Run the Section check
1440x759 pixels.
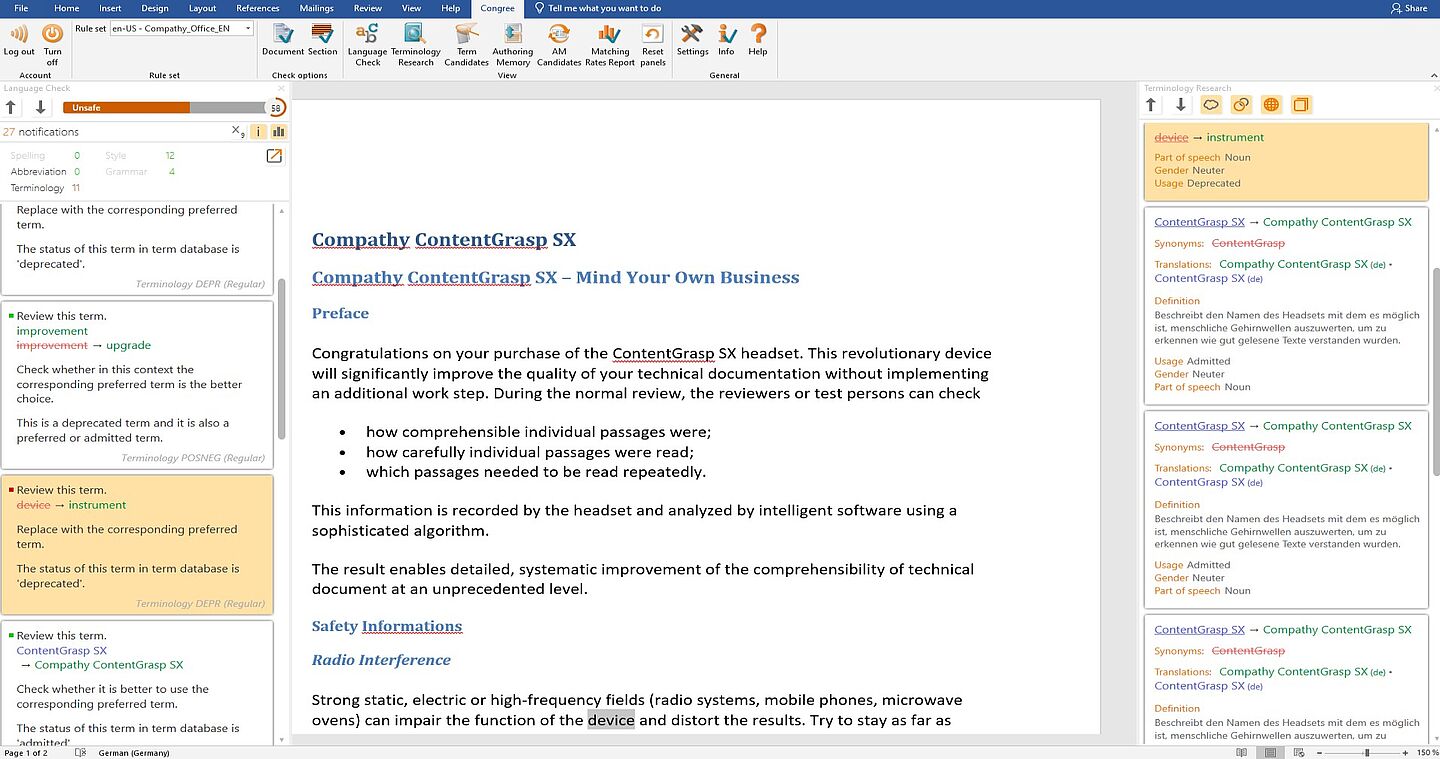(x=322, y=35)
